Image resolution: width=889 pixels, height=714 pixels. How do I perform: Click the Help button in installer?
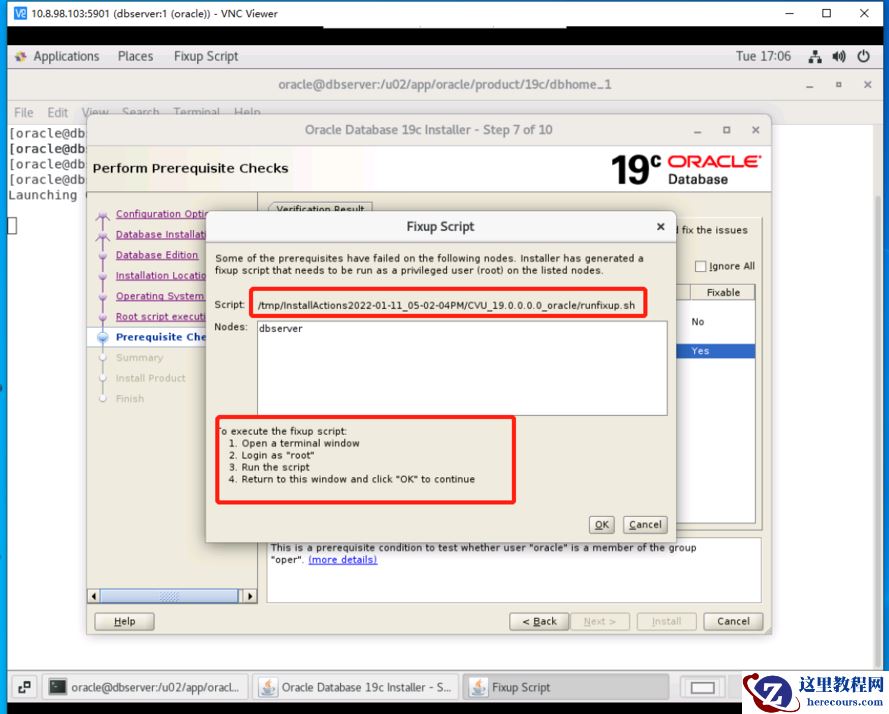click(124, 621)
